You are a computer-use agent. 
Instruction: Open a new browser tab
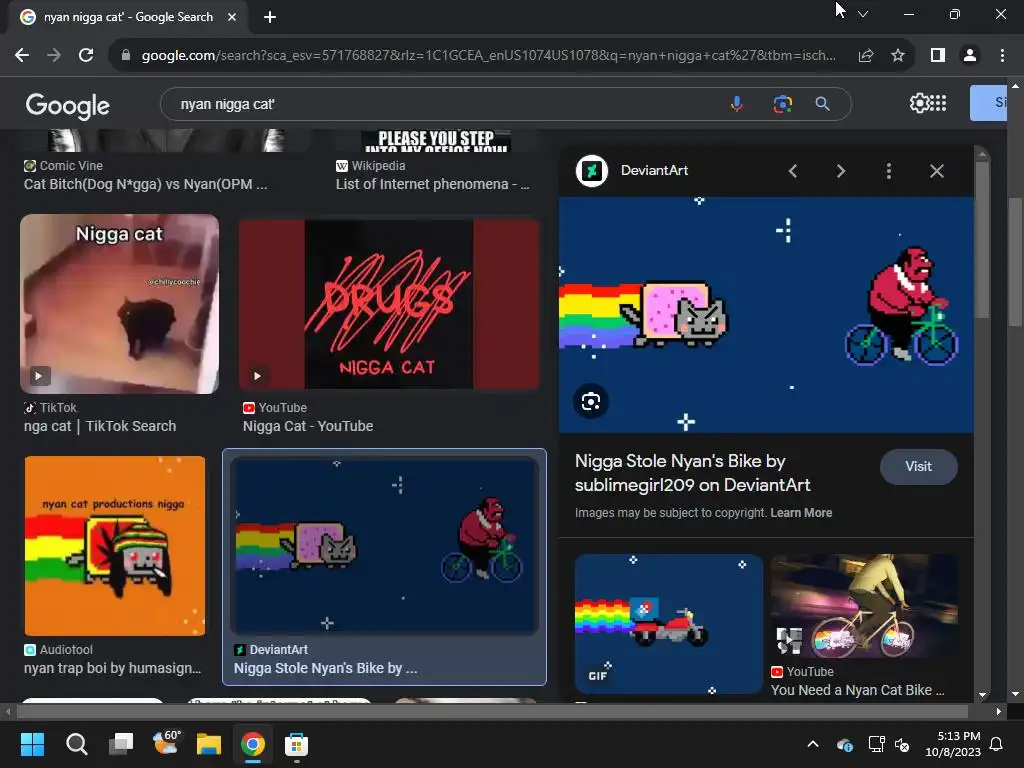(270, 17)
